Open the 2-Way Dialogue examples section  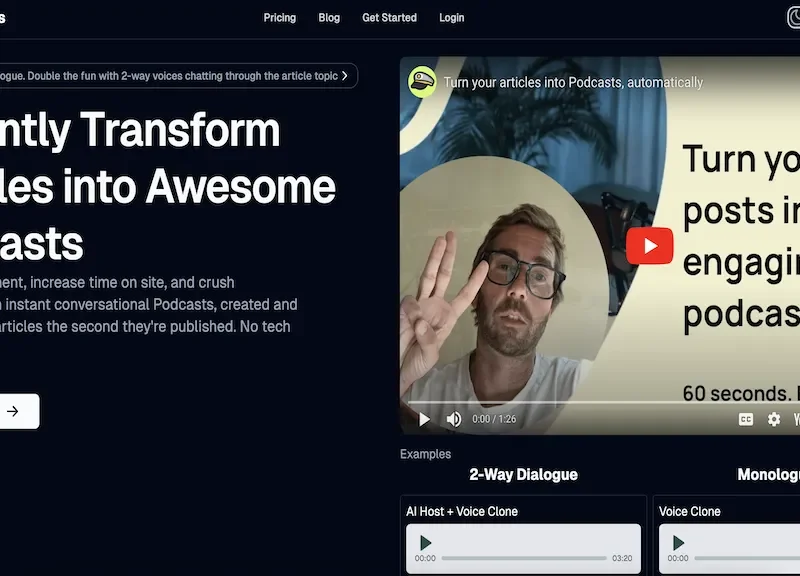521,474
